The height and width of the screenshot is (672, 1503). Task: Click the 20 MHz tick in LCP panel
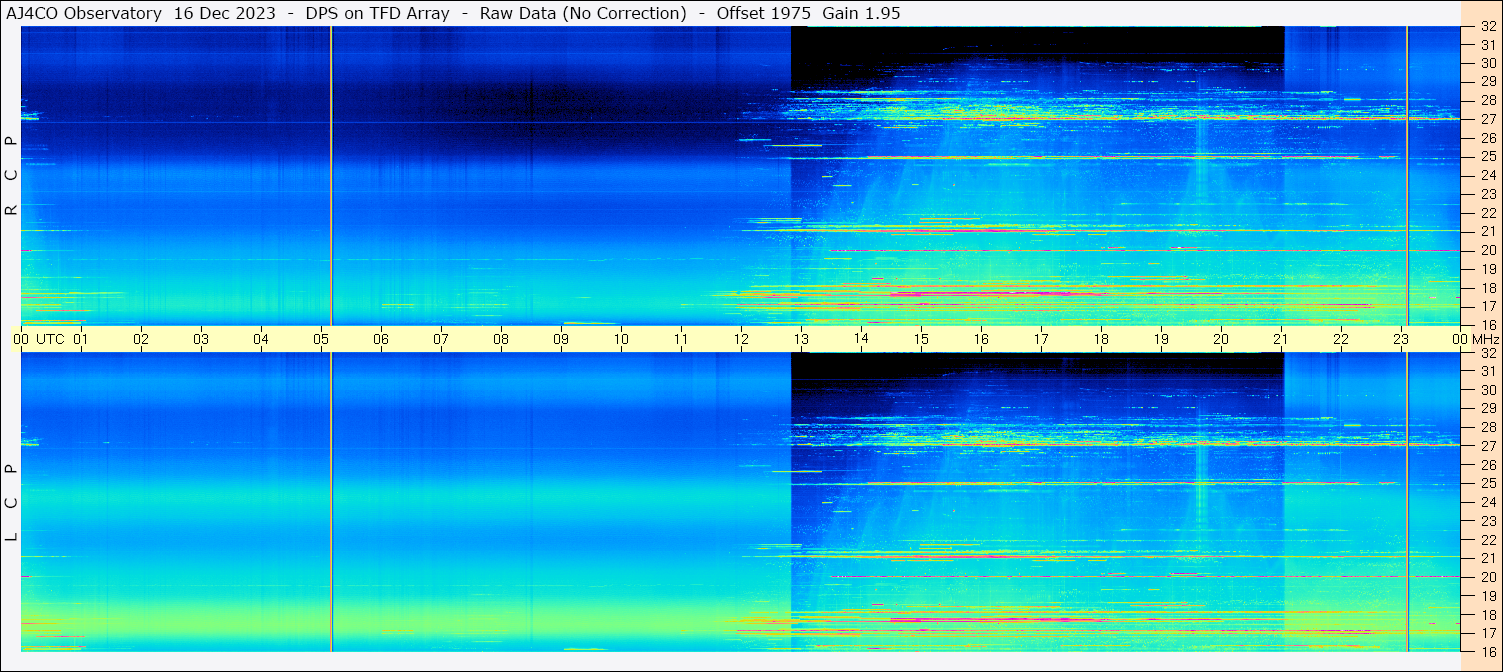coord(1487,577)
